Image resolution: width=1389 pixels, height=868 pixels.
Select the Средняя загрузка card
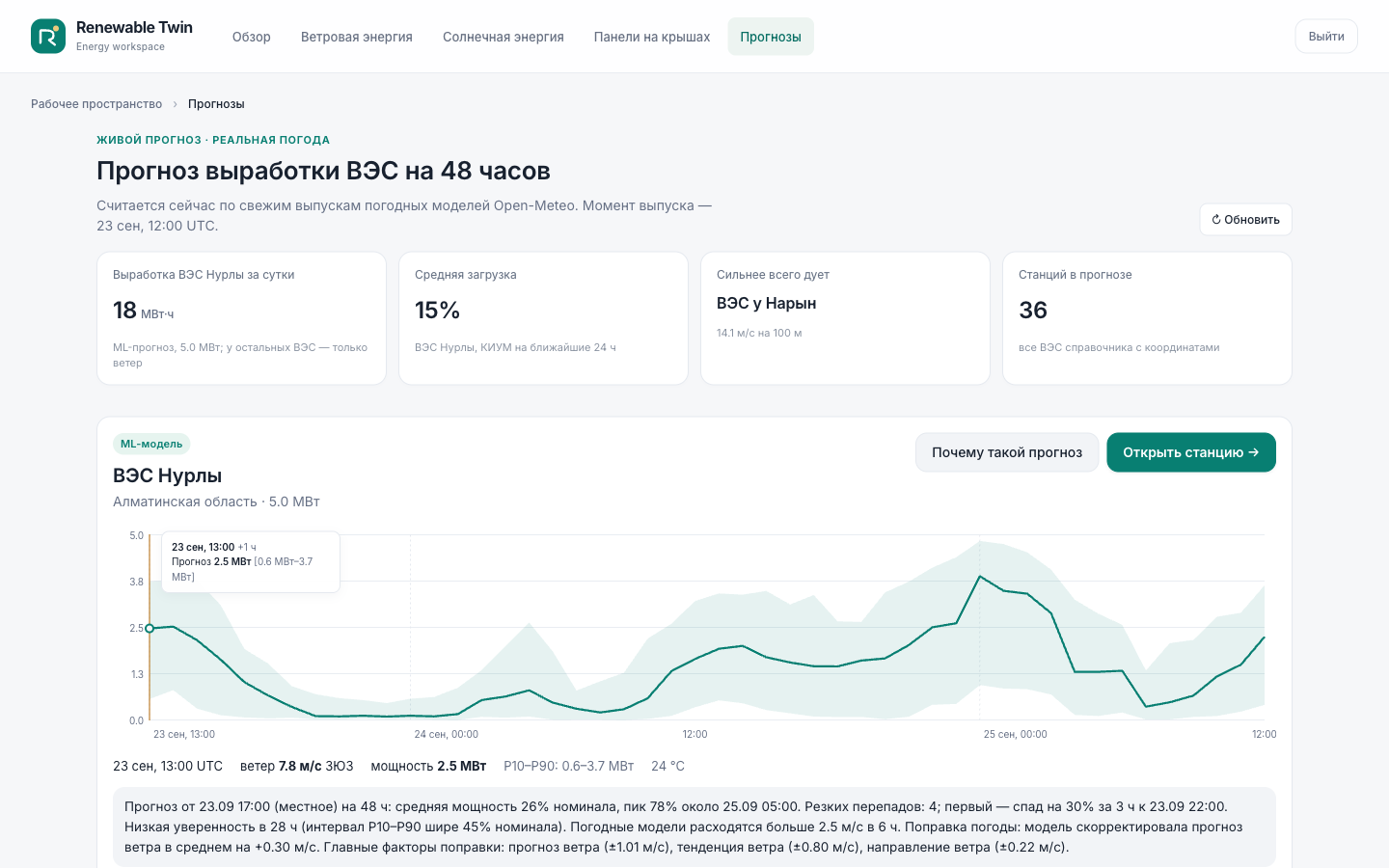[543, 318]
